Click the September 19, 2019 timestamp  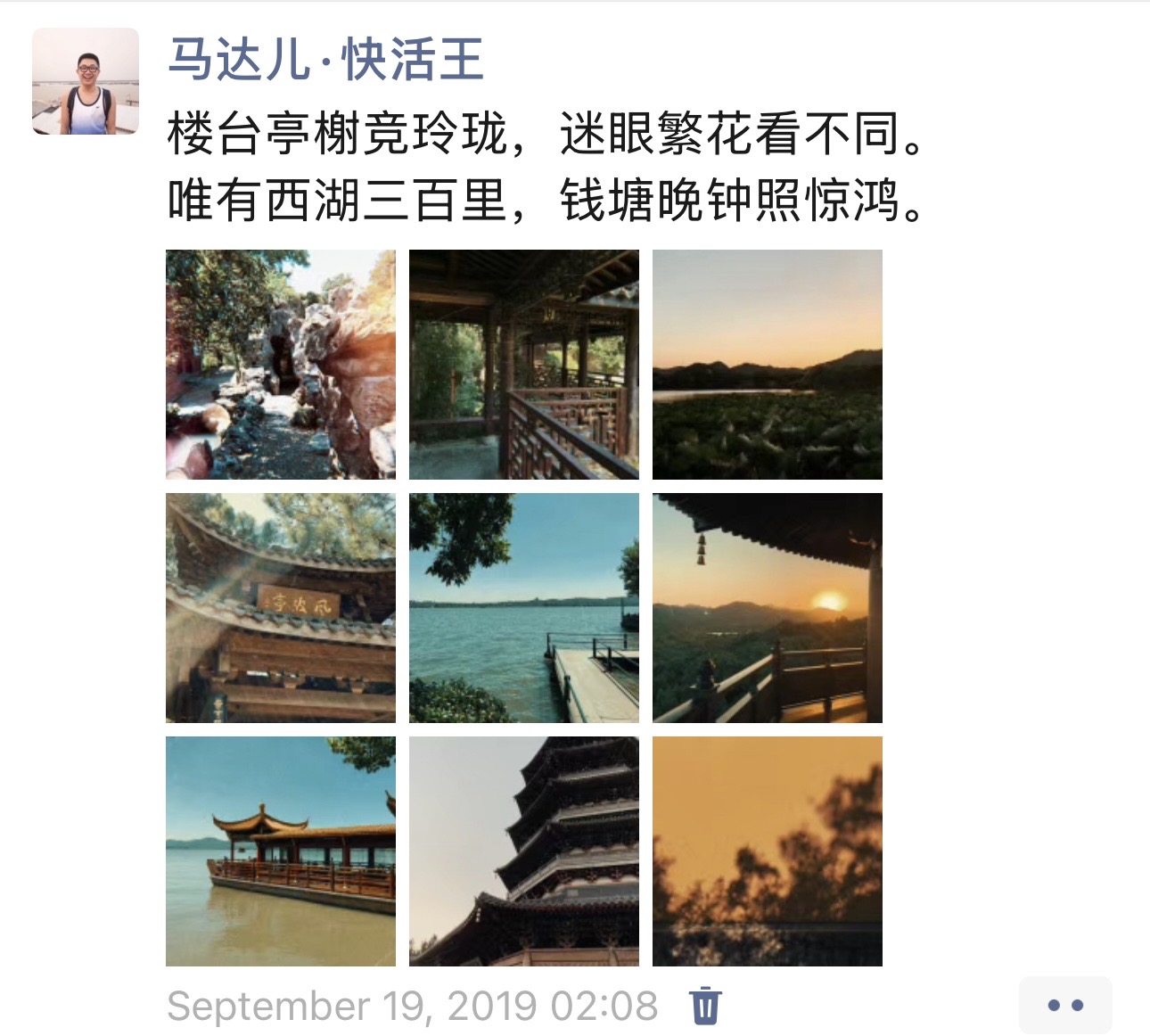(x=352, y=1007)
